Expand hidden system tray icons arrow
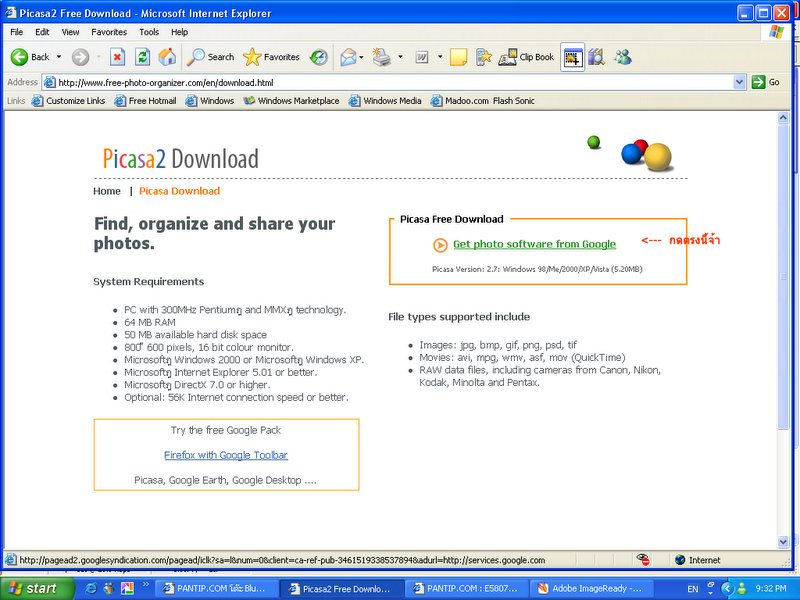Screen dimensions: 800x600 tap(727, 589)
